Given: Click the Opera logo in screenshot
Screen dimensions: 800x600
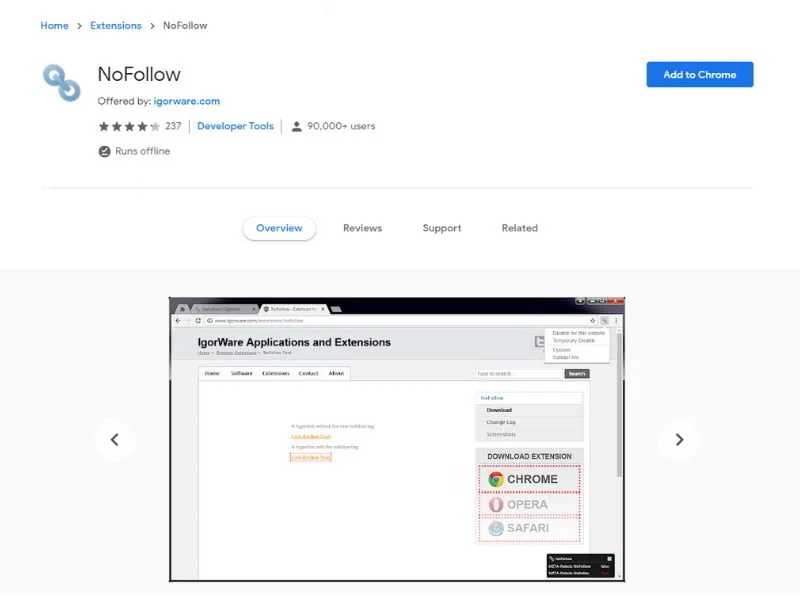Looking at the screenshot, I should point(495,505).
